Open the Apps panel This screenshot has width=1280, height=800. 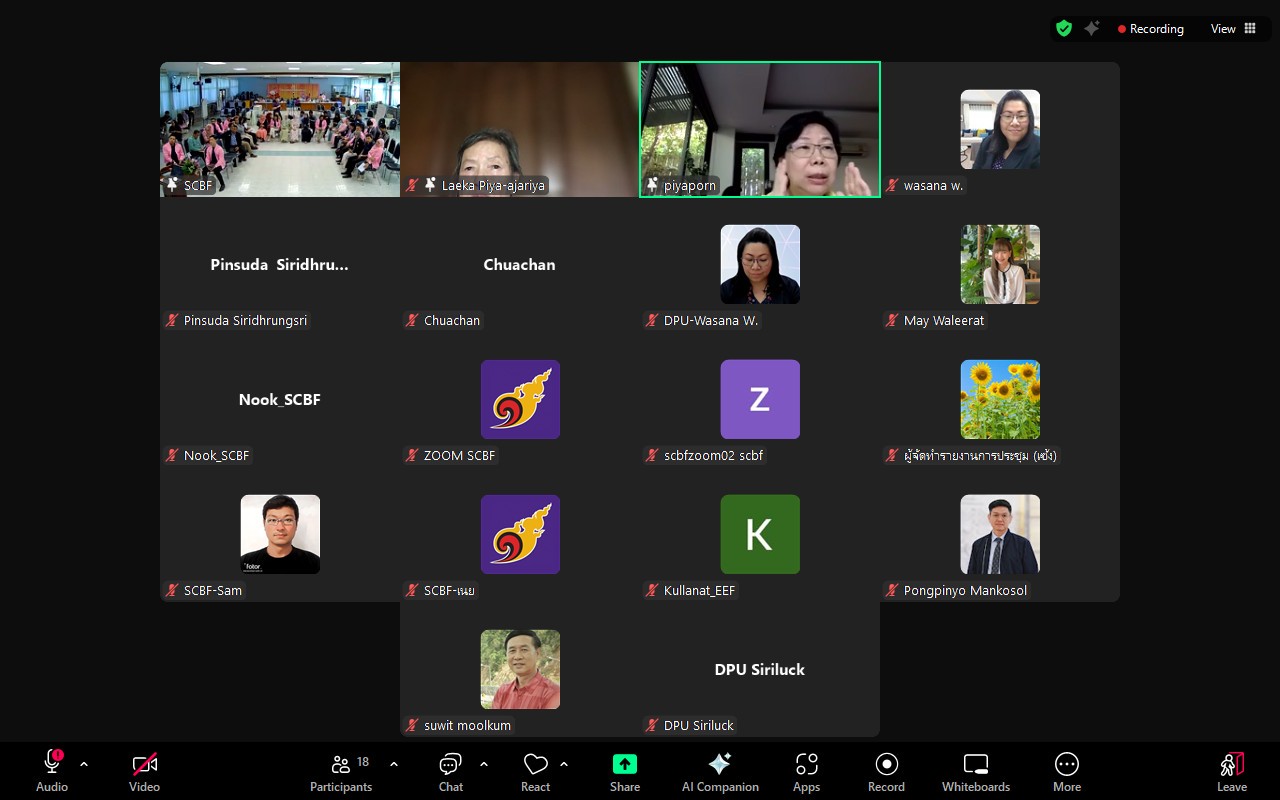[x=806, y=771]
